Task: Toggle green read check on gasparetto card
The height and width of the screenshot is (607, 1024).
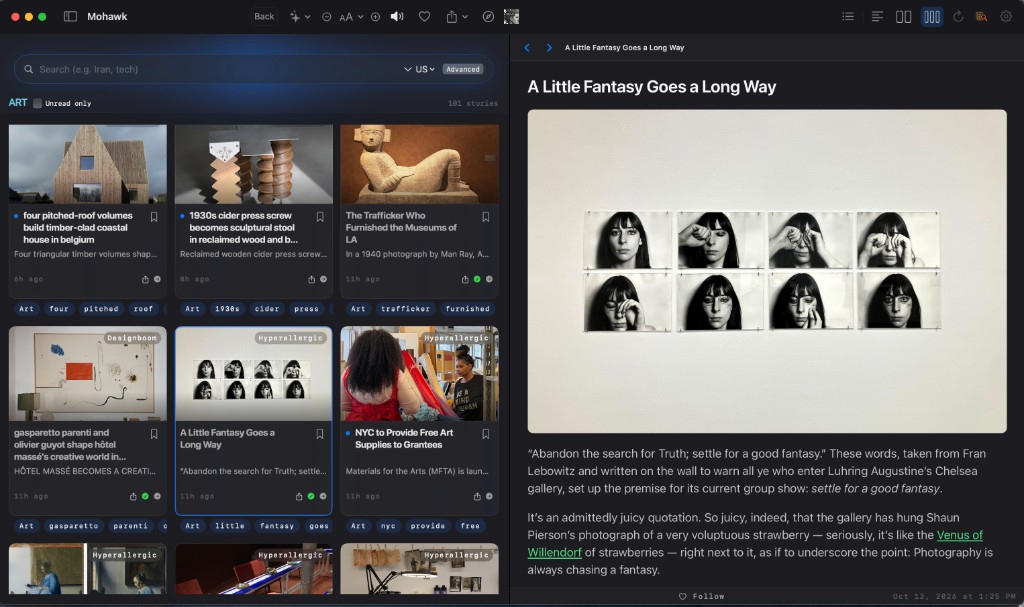Action: point(145,496)
